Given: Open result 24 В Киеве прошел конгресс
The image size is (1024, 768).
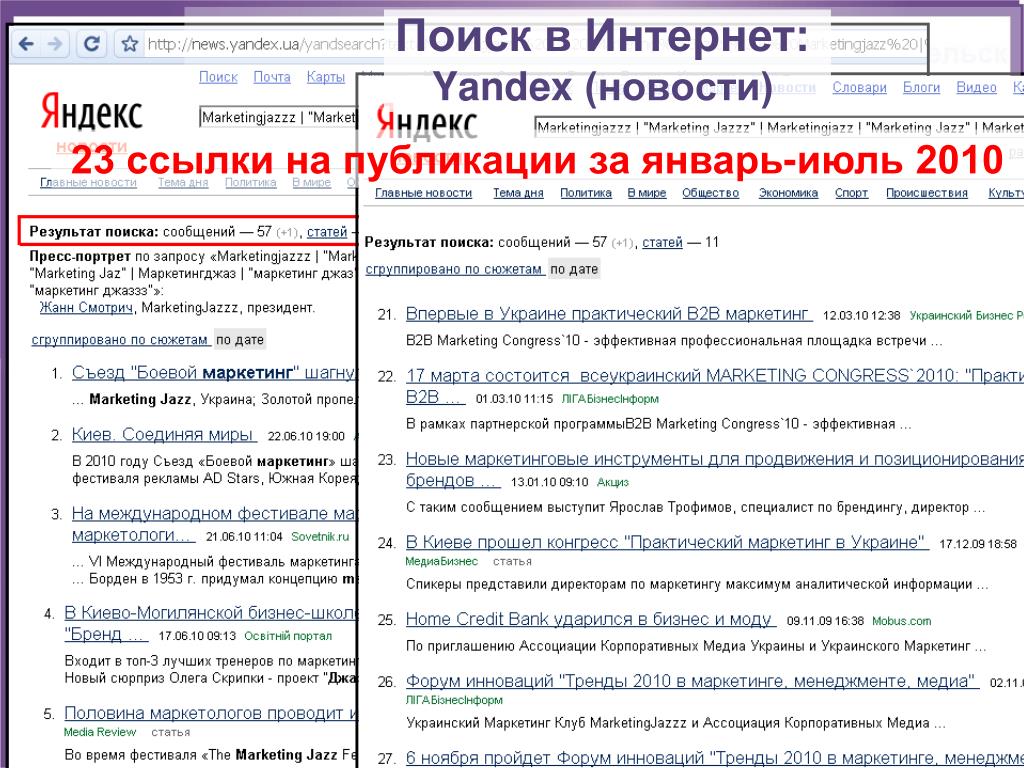Looking at the screenshot, I should pos(665,542).
